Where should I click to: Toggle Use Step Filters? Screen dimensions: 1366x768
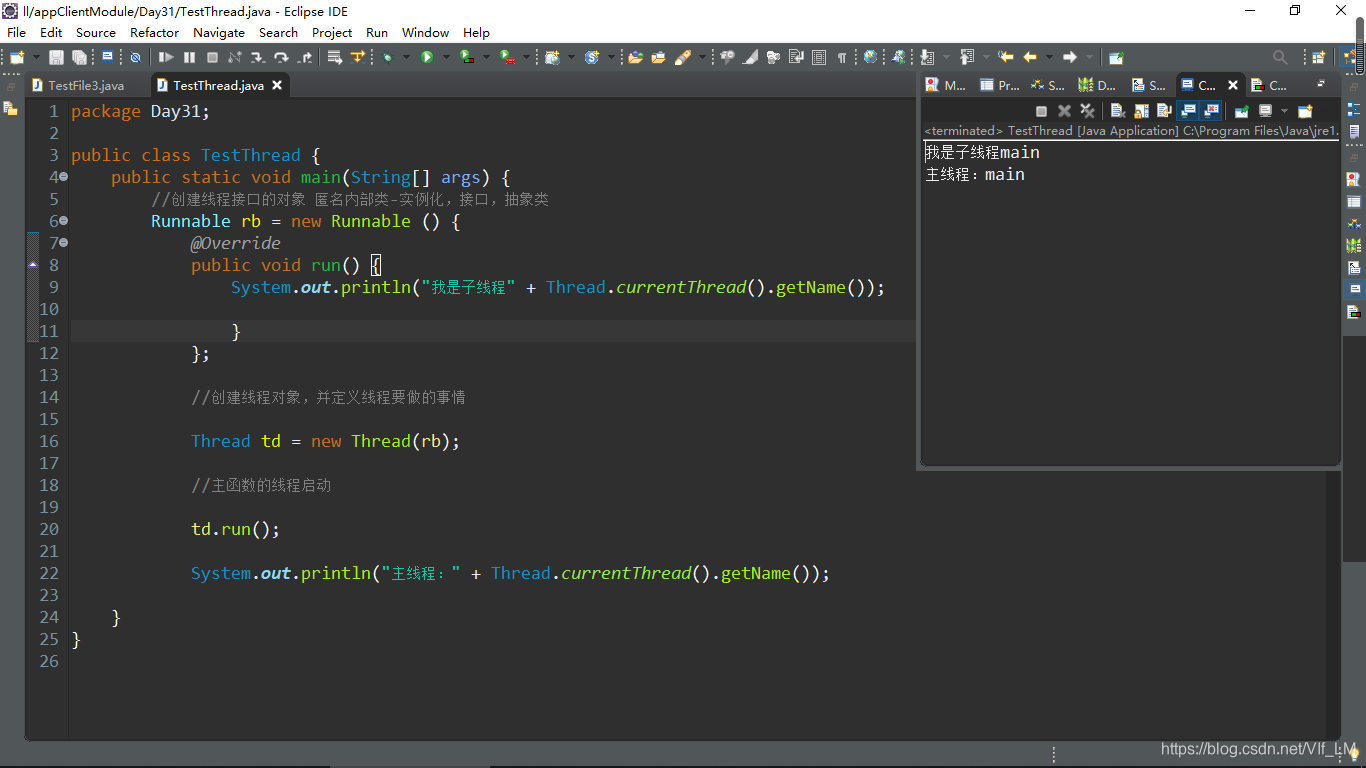pos(358,57)
